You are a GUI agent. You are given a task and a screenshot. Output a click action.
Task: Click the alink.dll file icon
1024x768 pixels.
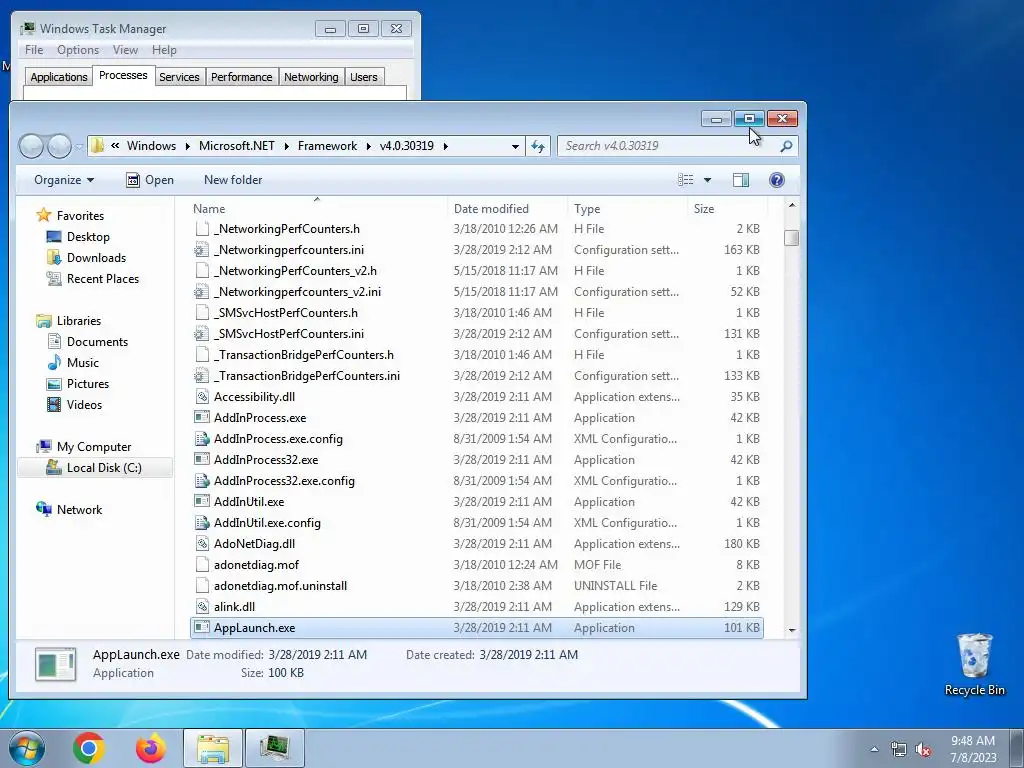pyautogui.click(x=202, y=607)
